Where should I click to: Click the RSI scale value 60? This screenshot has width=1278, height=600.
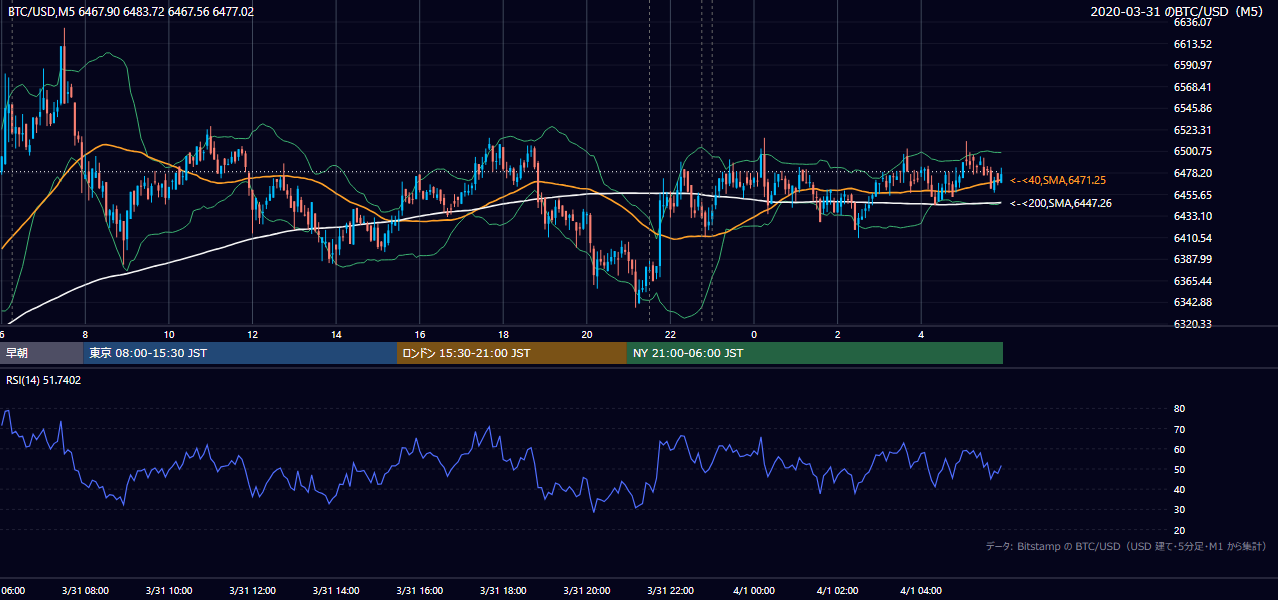tap(1179, 449)
